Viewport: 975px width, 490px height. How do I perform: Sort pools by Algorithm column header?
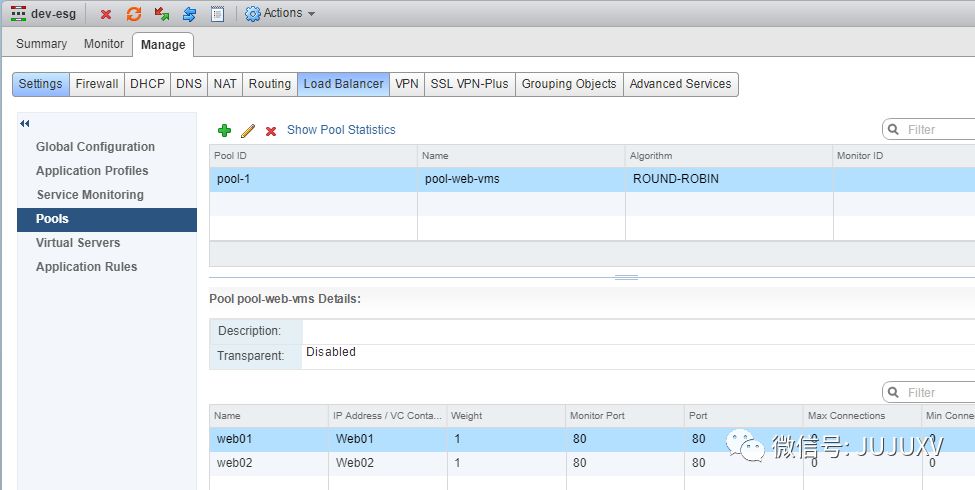pos(729,155)
